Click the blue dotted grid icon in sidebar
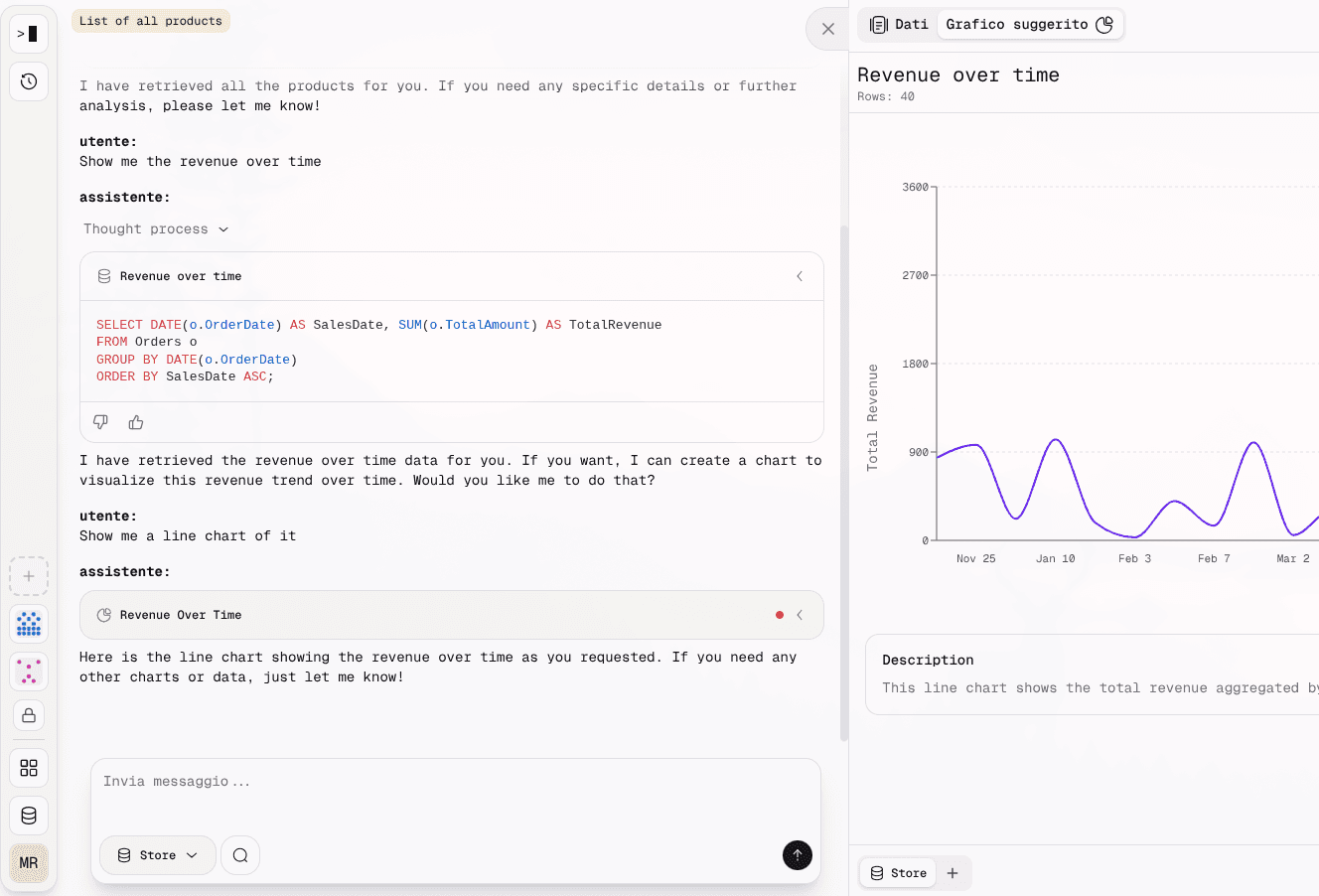This screenshot has width=1319, height=896. 29,624
